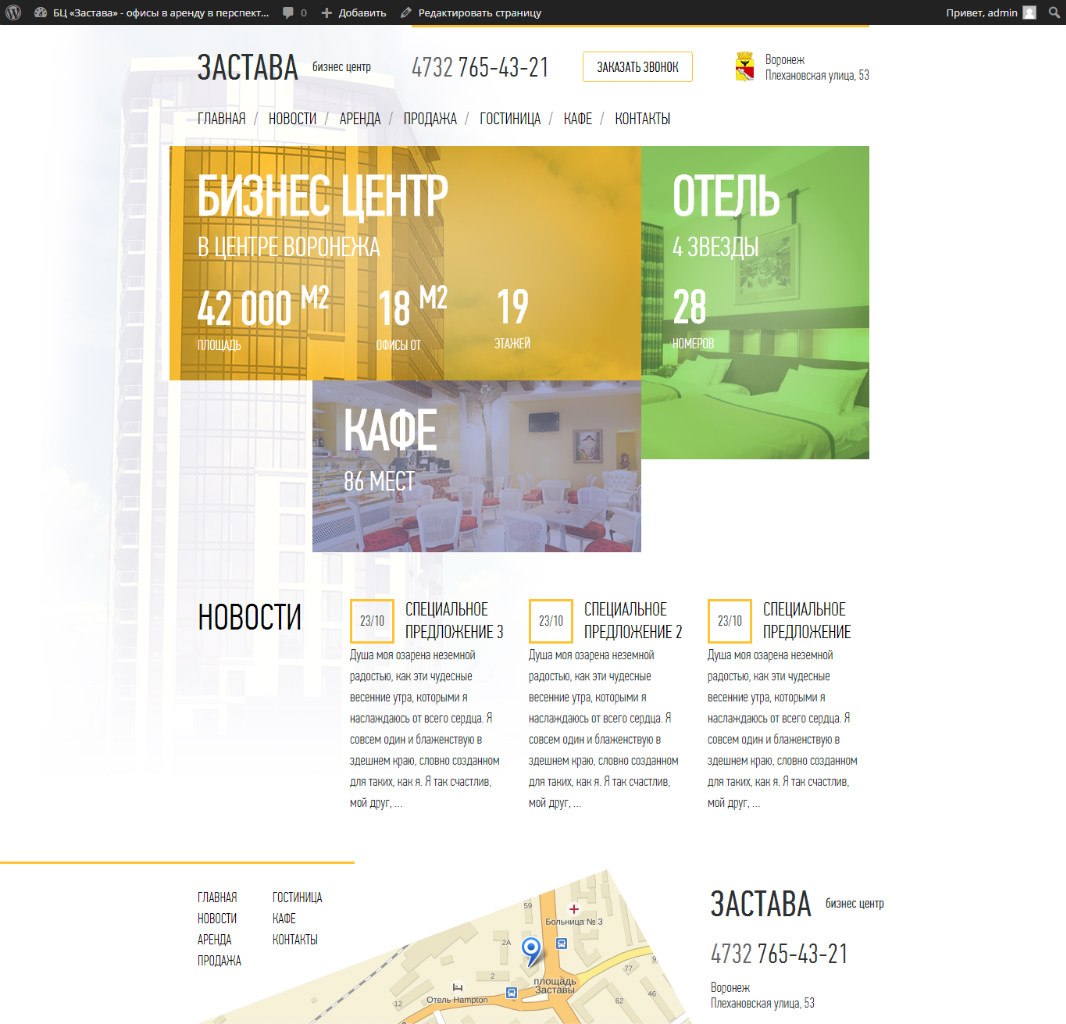Click map label площадь Заставы
This screenshot has width=1066, height=1024.
[555, 985]
